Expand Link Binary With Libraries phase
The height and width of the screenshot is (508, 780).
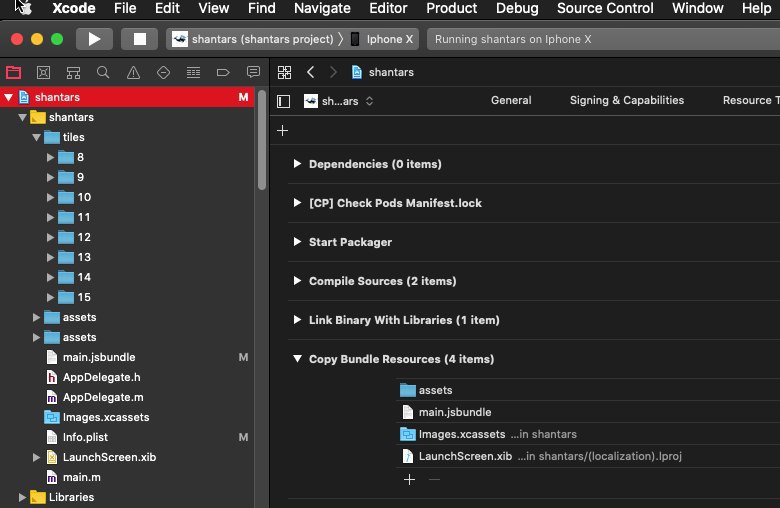[x=297, y=319]
